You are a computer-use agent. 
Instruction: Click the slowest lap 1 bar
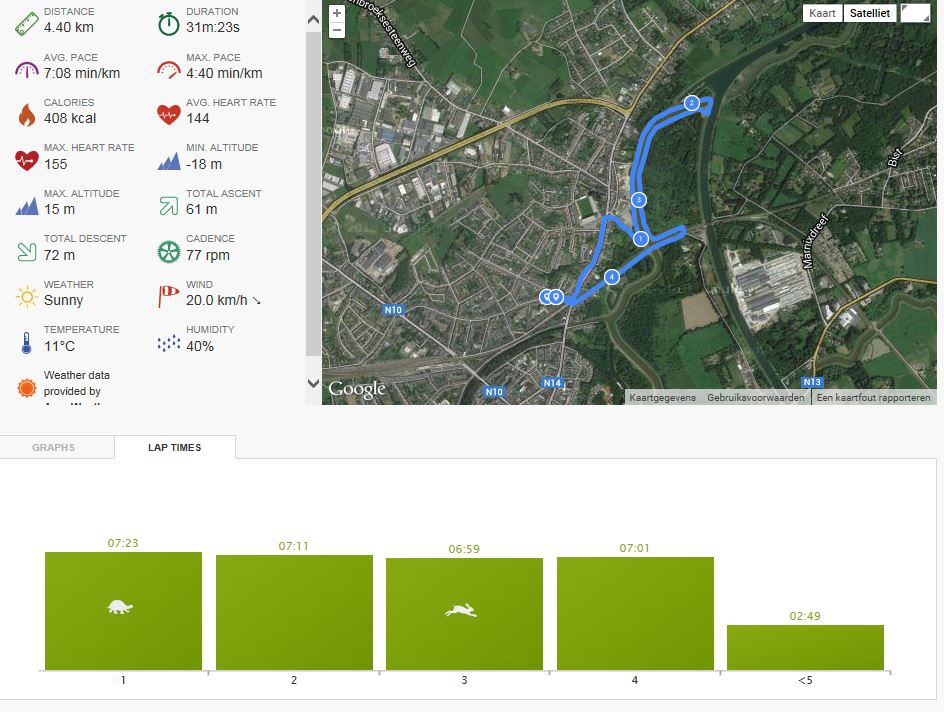[123, 610]
